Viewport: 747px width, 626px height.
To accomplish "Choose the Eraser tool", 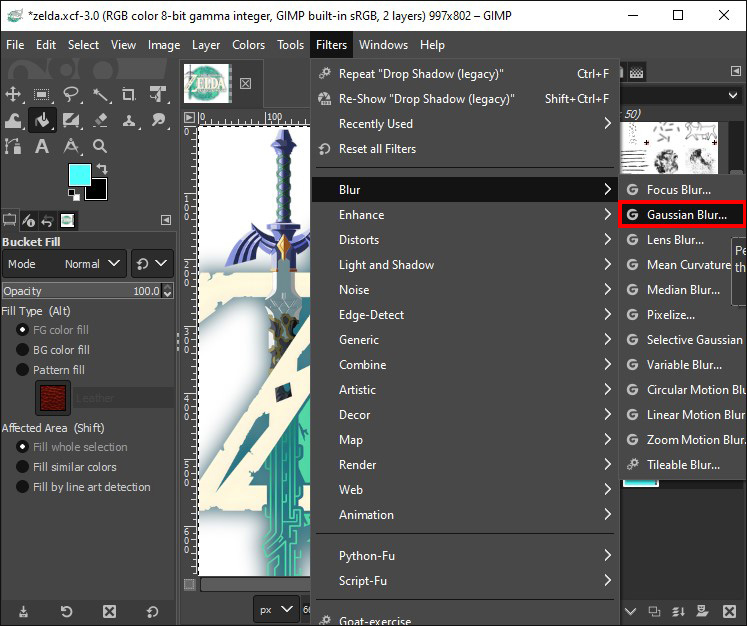I will click(x=100, y=121).
